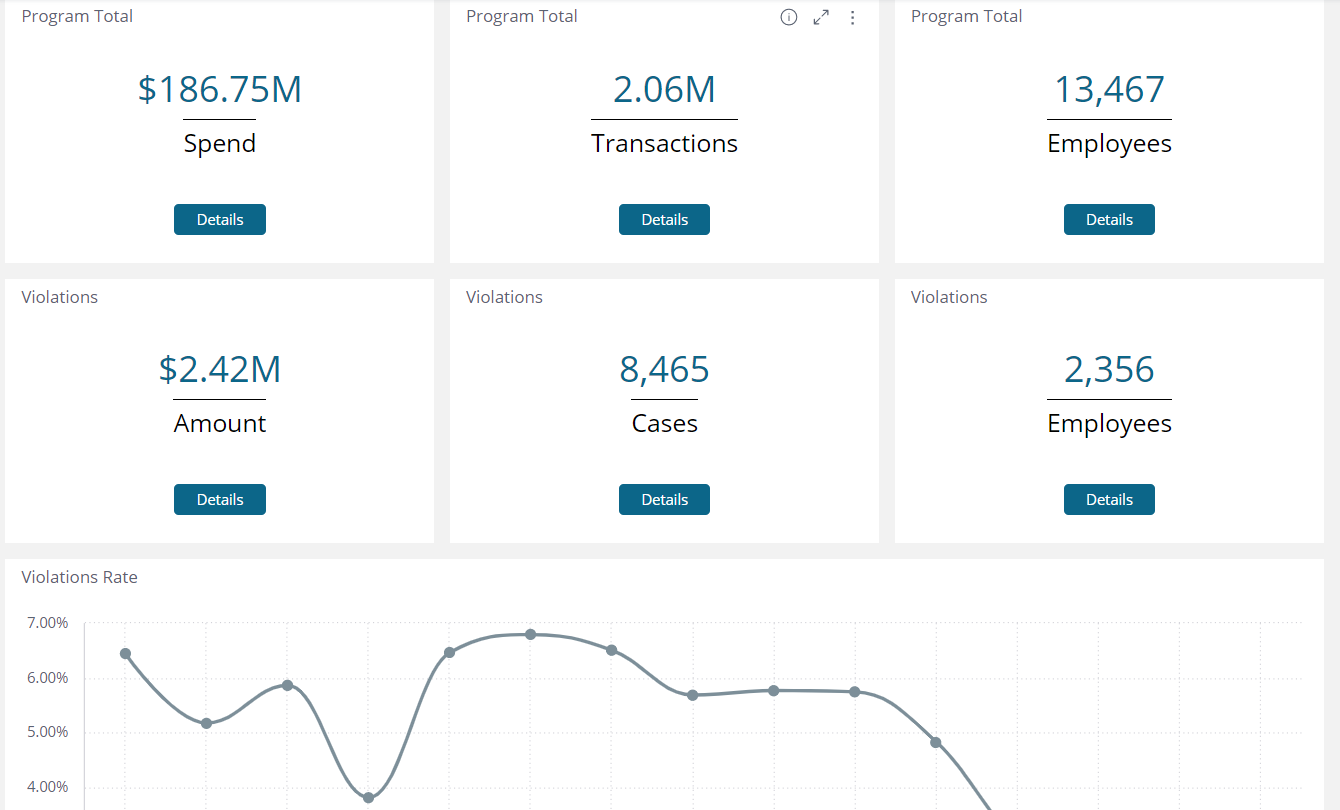Click the first data point on the Violations Rate line

pyautogui.click(x=125, y=653)
